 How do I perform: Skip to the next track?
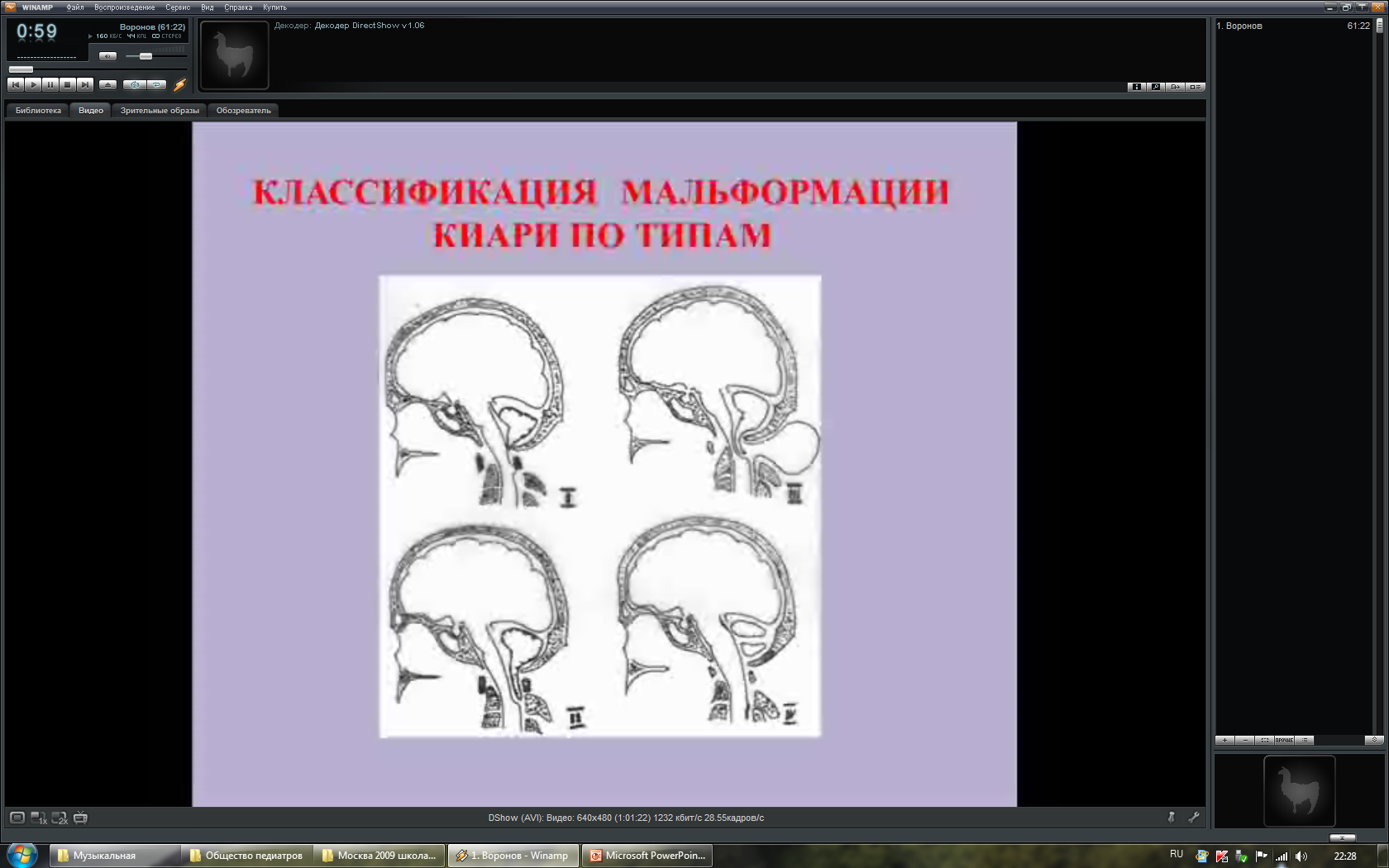(x=85, y=84)
